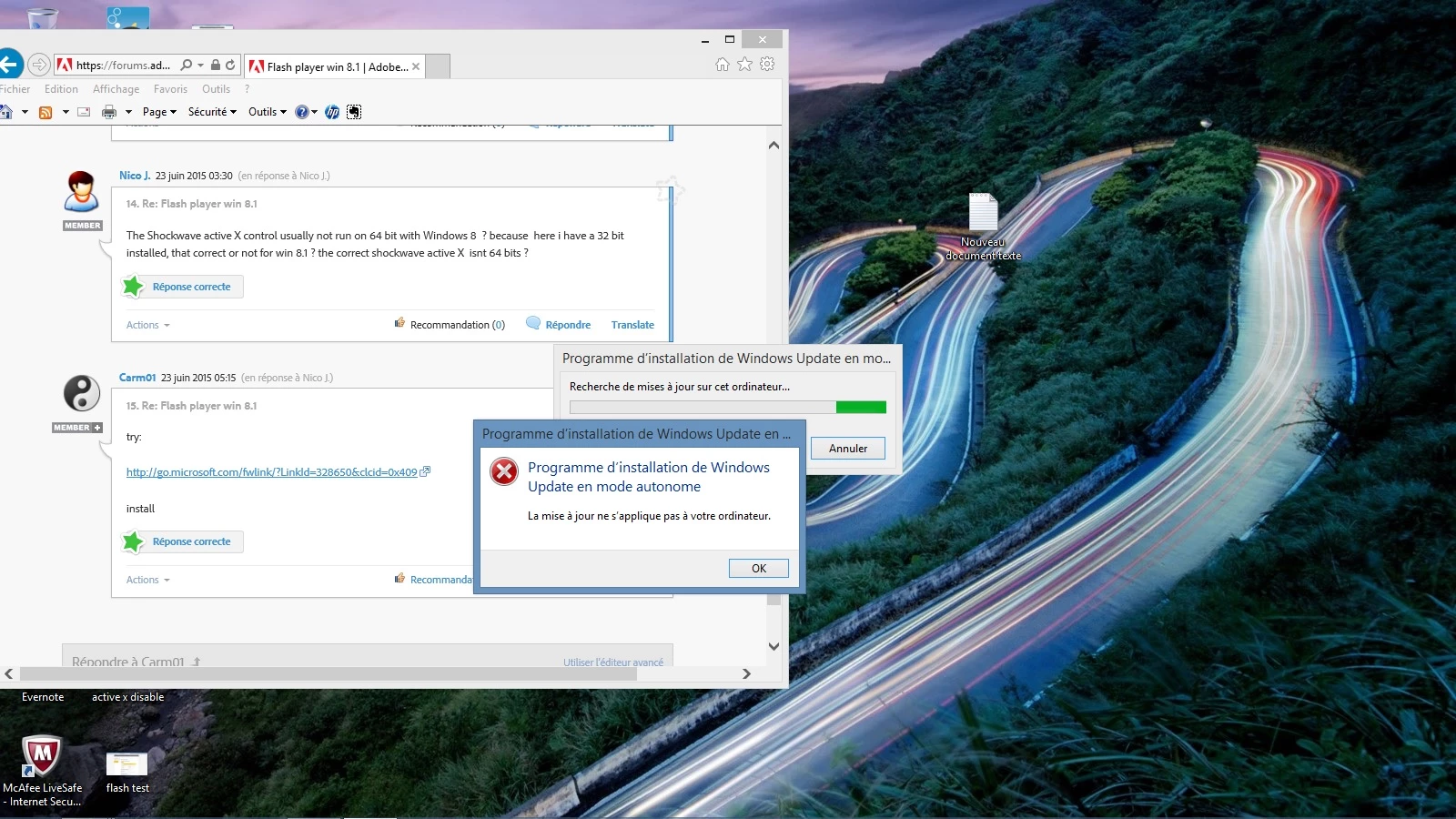The width and height of the screenshot is (1456, 819).
Task: Click Recommandation (0) on post 14
Action: tap(450, 324)
